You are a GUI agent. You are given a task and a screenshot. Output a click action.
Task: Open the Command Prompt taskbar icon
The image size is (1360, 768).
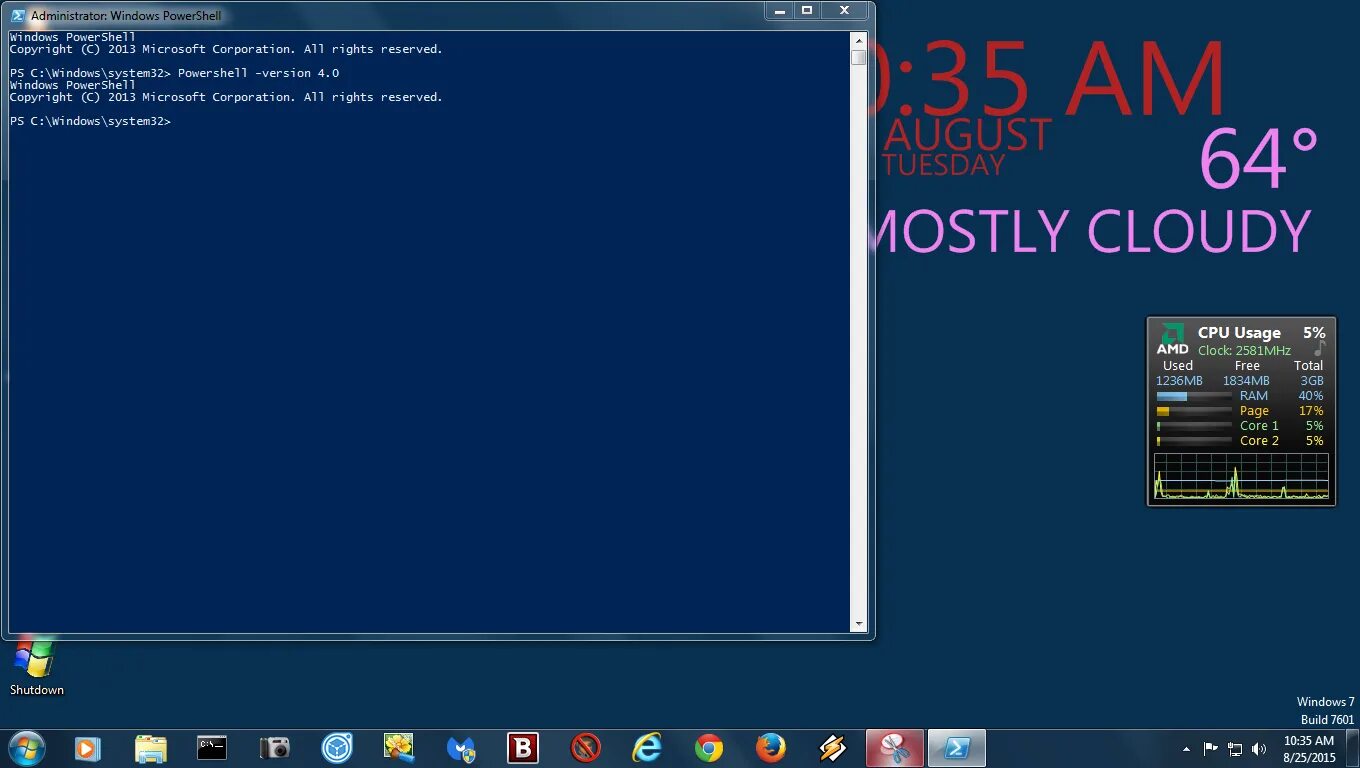click(212, 747)
